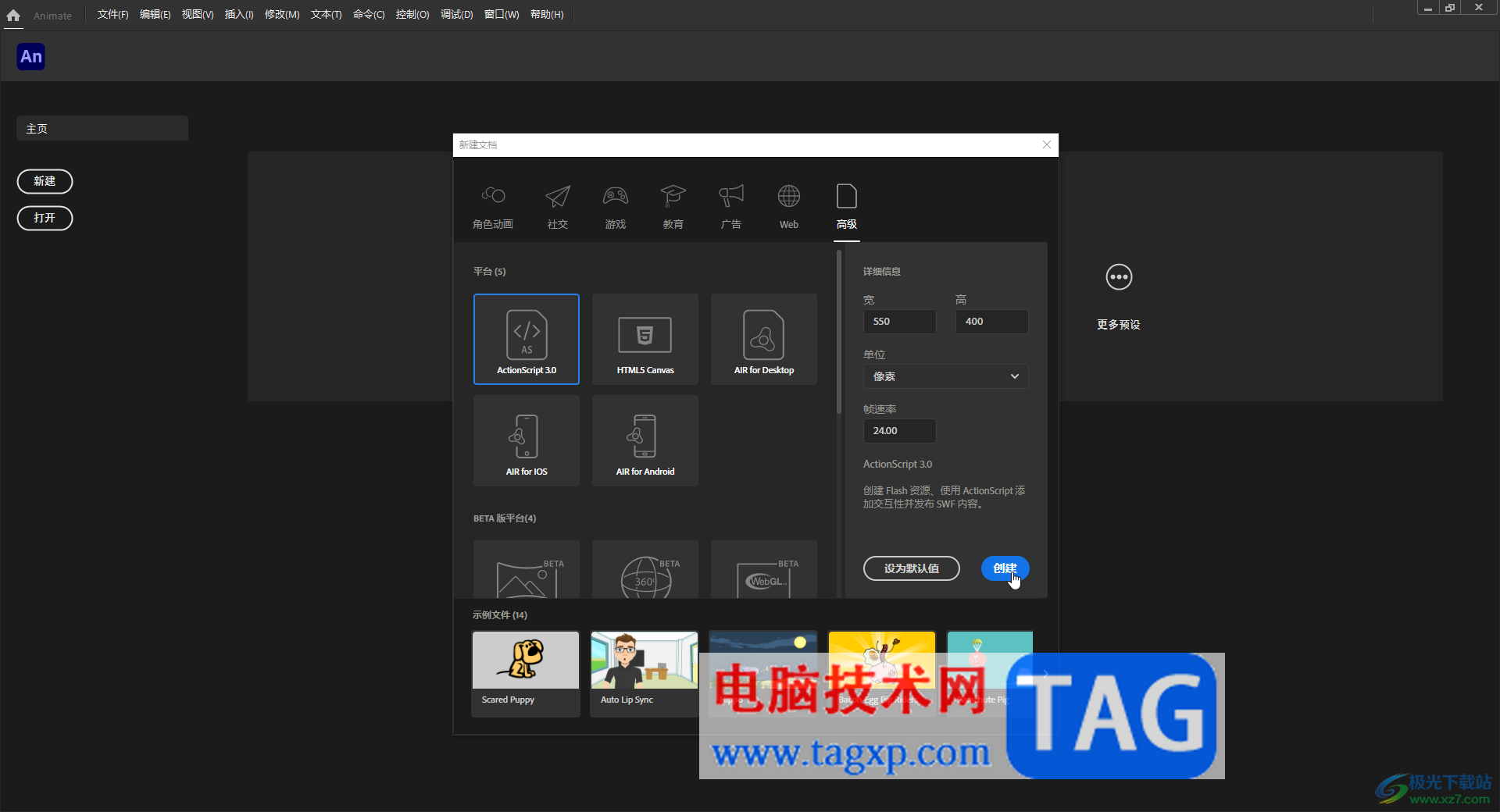The width and height of the screenshot is (1500, 812).
Task: Open the 帮助(H) menu
Action: [x=547, y=15]
